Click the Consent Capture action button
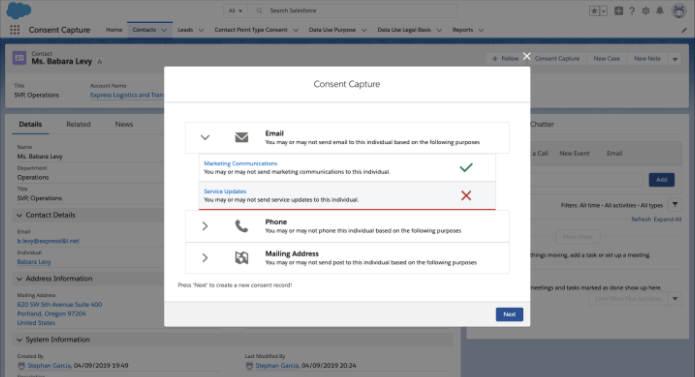This screenshot has height=377, width=695. click(x=557, y=58)
